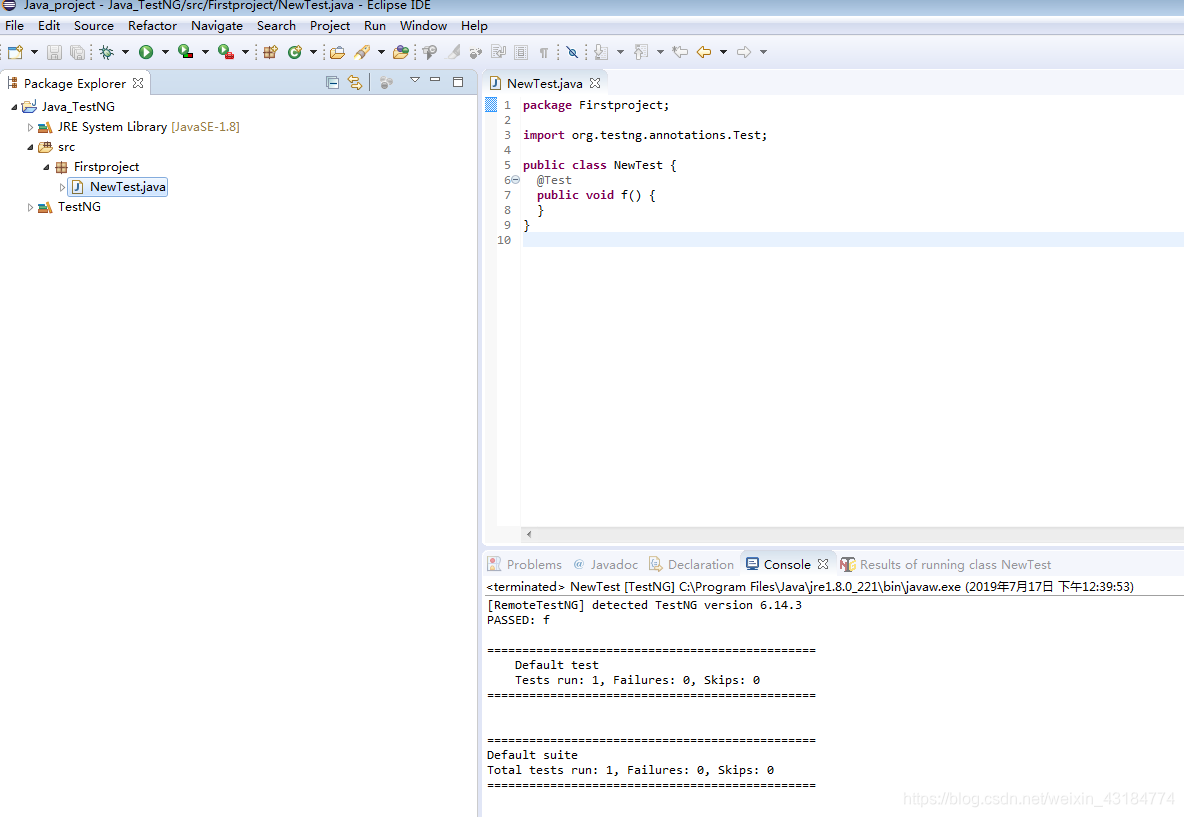Click the Last Edit Location icon
Screen dimensions: 1184x817
[x=680, y=52]
